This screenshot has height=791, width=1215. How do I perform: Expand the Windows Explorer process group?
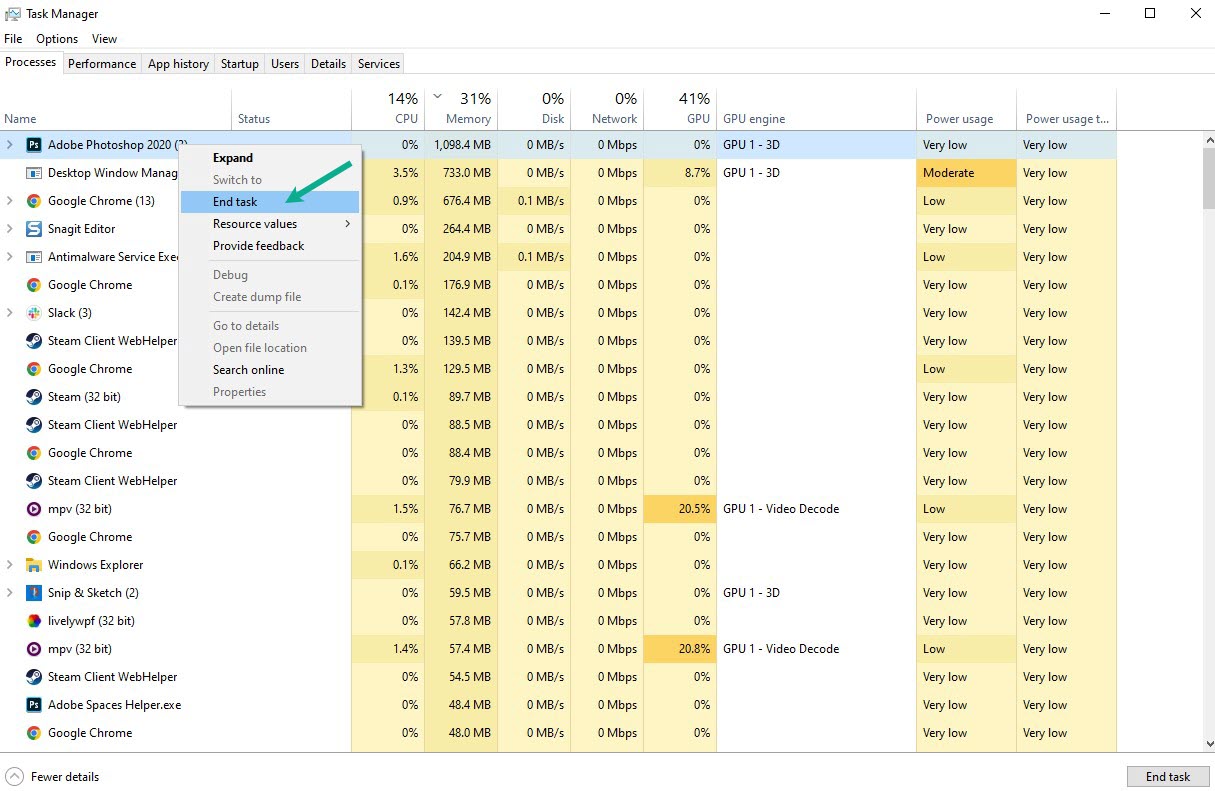[x=10, y=565]
